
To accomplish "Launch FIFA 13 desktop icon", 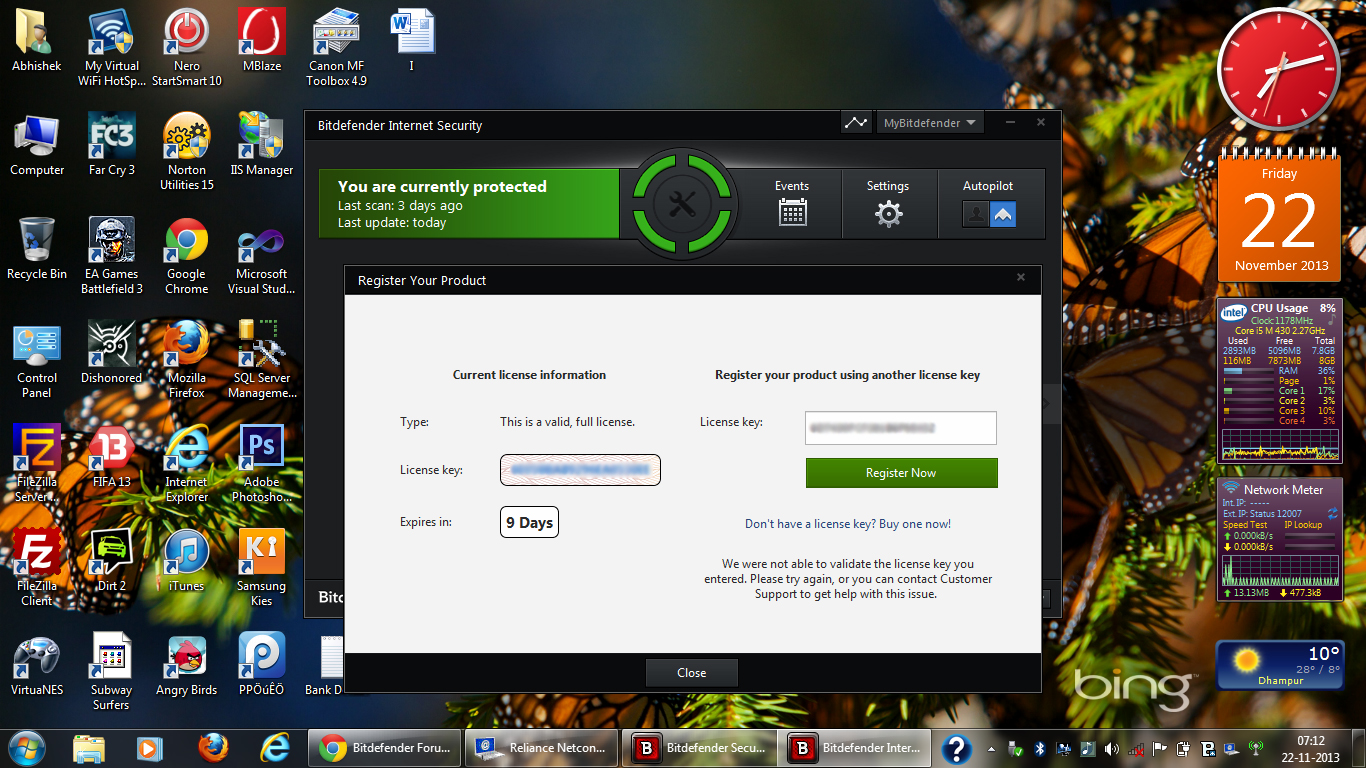I will click(x=112, y=456).
